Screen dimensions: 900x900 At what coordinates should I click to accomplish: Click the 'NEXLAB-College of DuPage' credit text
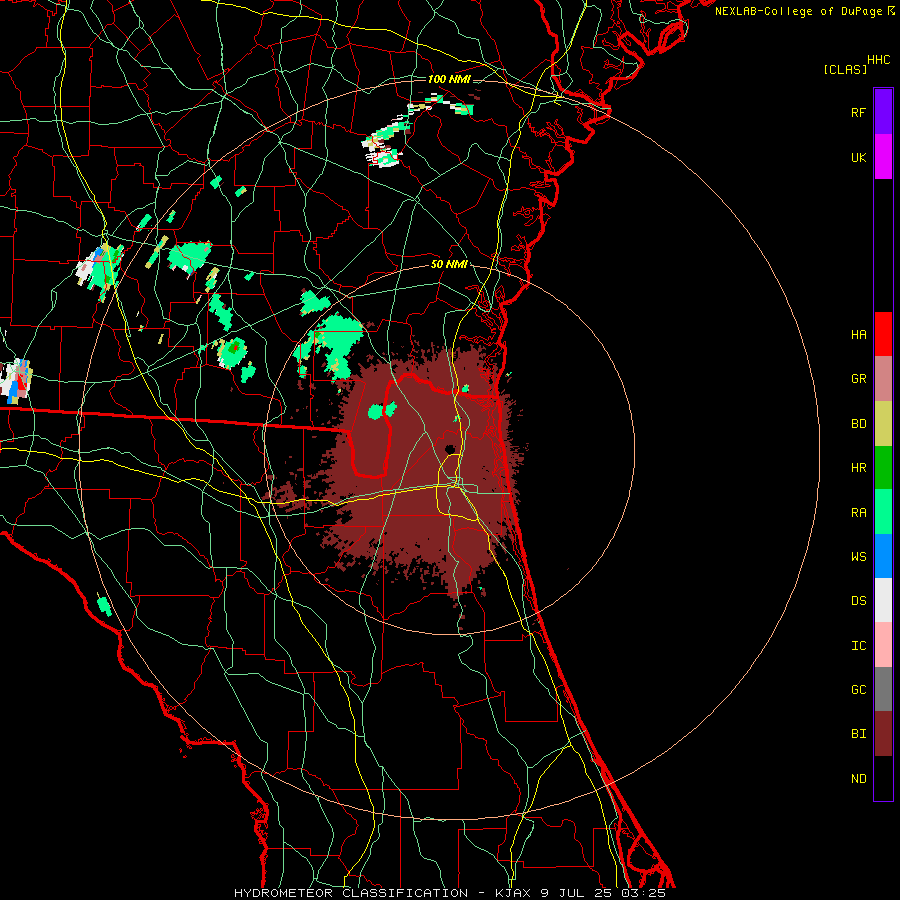[x=798, y=11]
